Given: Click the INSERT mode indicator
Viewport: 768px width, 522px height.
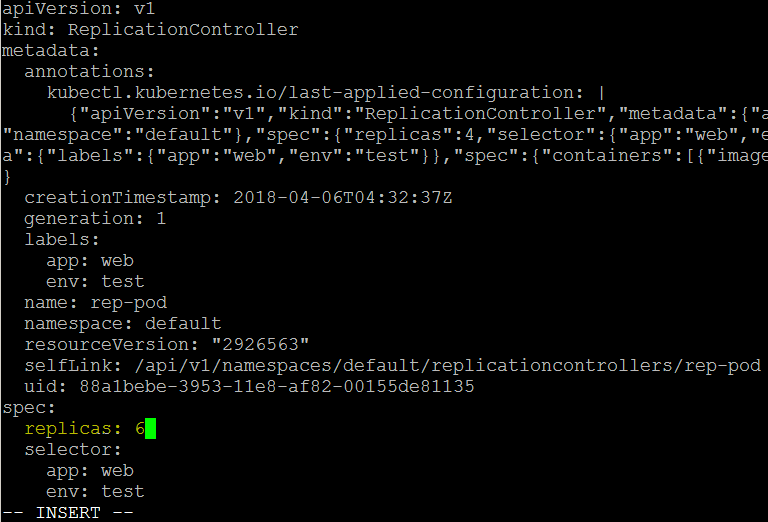Looking at the screenshot, I should [x=68, y=513].
